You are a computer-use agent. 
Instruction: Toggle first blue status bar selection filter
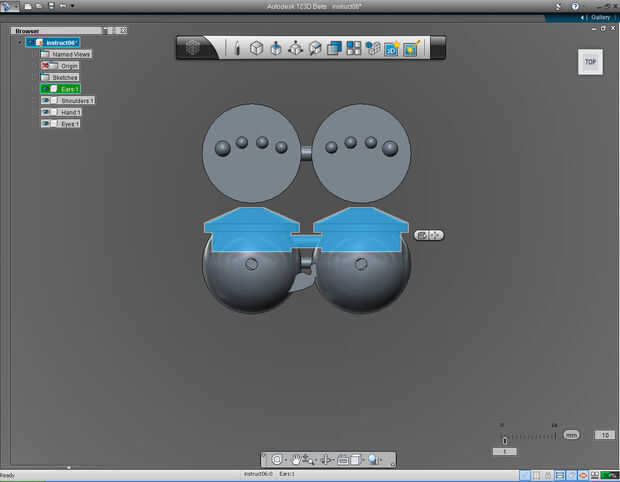click(x=525, y=475)
